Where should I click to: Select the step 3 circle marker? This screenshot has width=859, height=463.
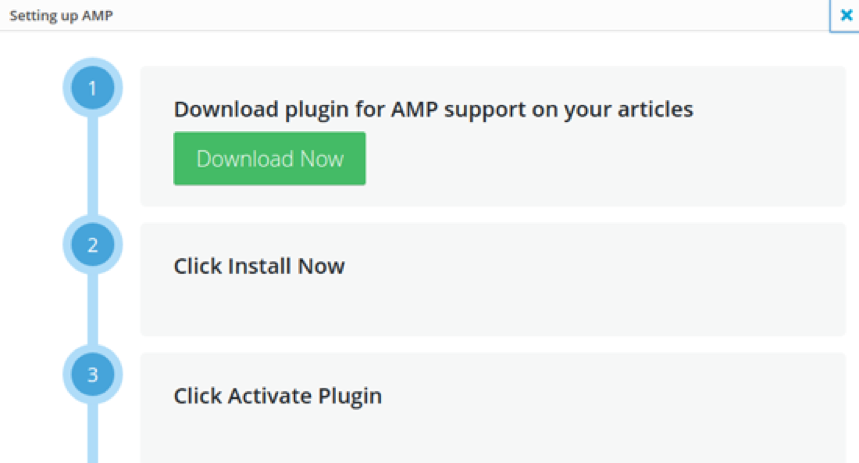[x=93, y=375]
